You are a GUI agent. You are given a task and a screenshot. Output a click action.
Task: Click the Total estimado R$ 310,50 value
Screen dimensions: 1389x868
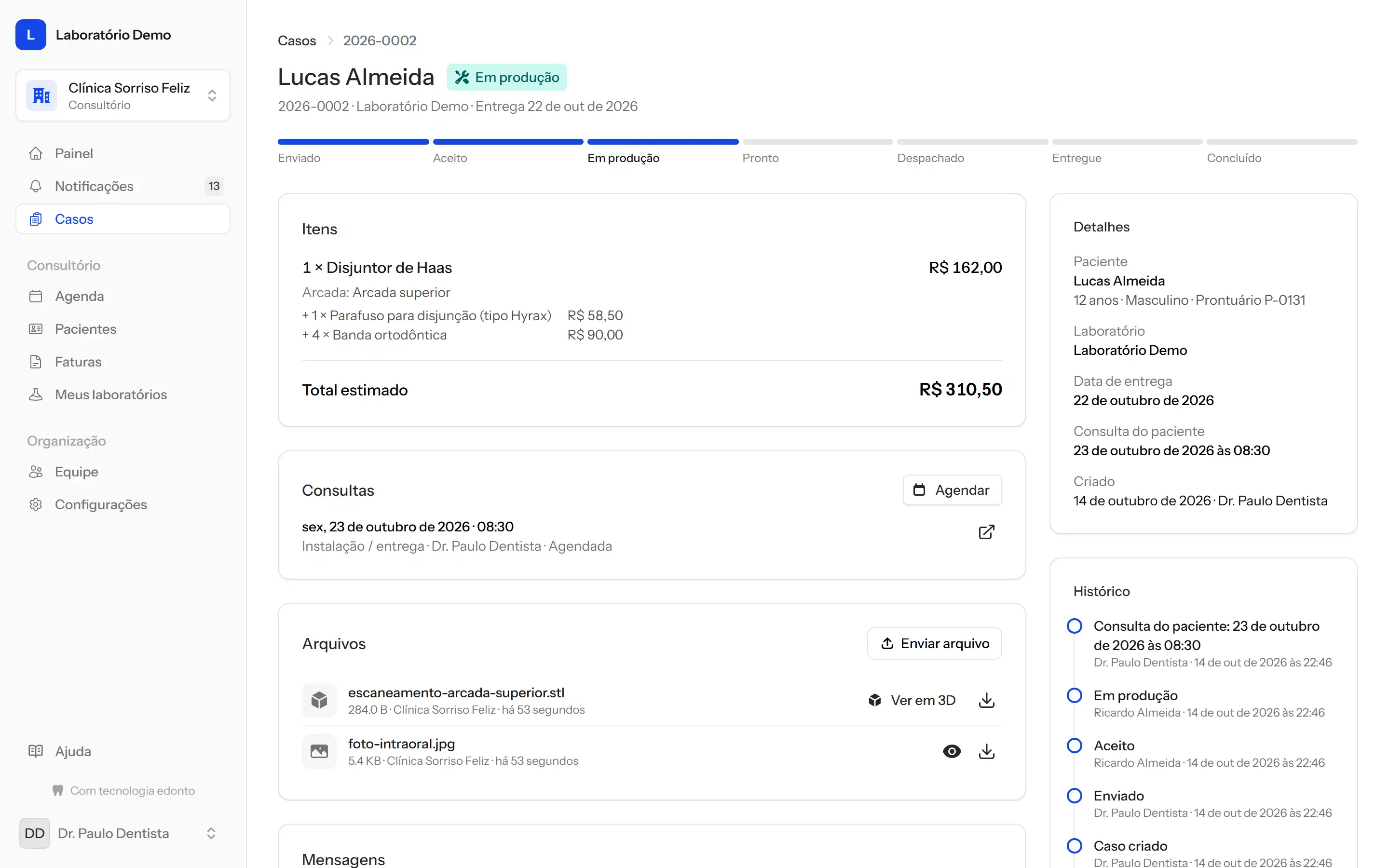(960, 389)
